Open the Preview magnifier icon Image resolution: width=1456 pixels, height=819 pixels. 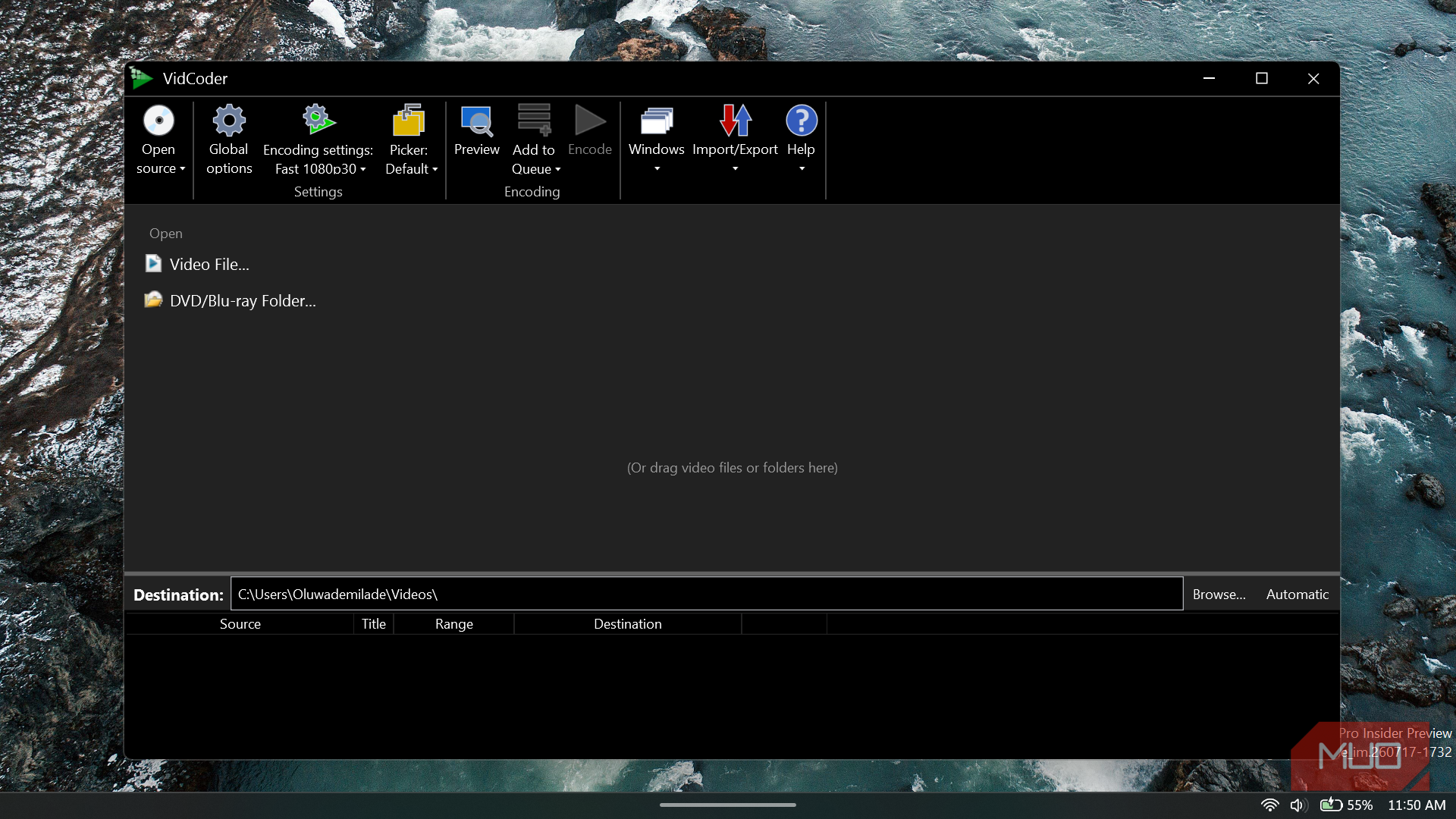pos(477,121)
